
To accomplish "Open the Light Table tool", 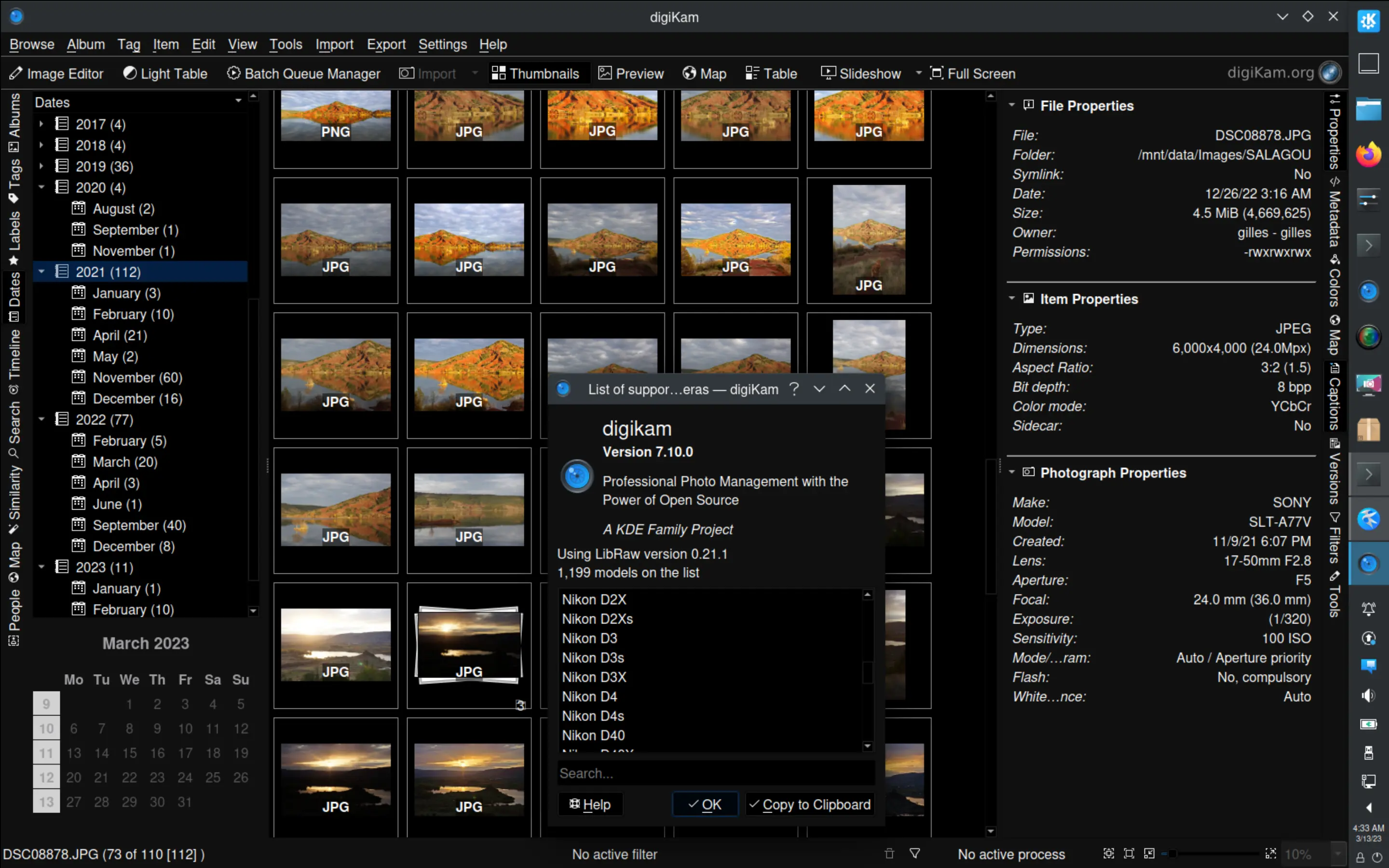I will [x=165, y=73].
